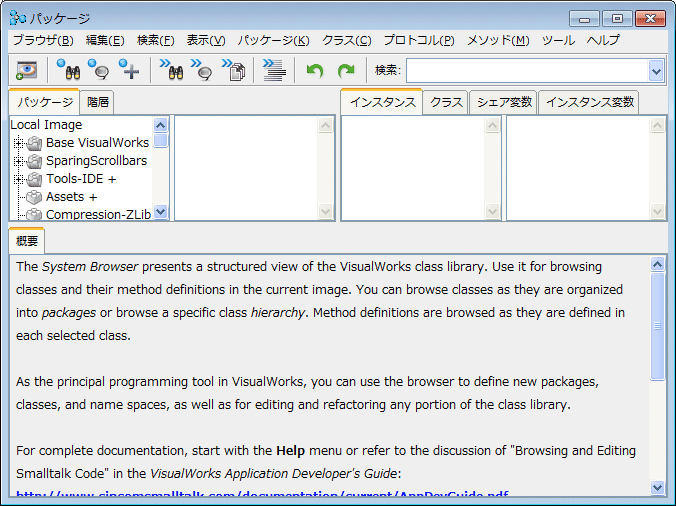Screen dimensions: 676x506
Task: Click the blue-dot speech bubble icon
Action: click(x=98, y=70)
